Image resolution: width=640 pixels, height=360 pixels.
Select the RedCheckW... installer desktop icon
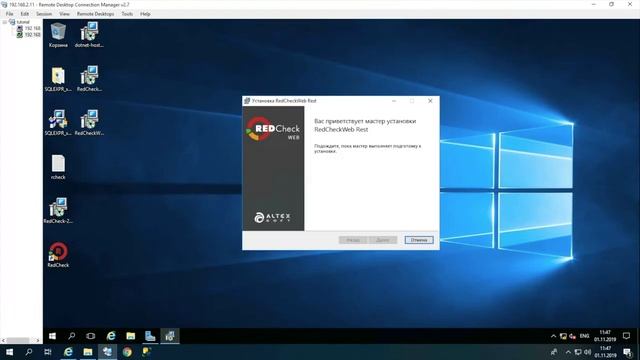pos(89,122)
